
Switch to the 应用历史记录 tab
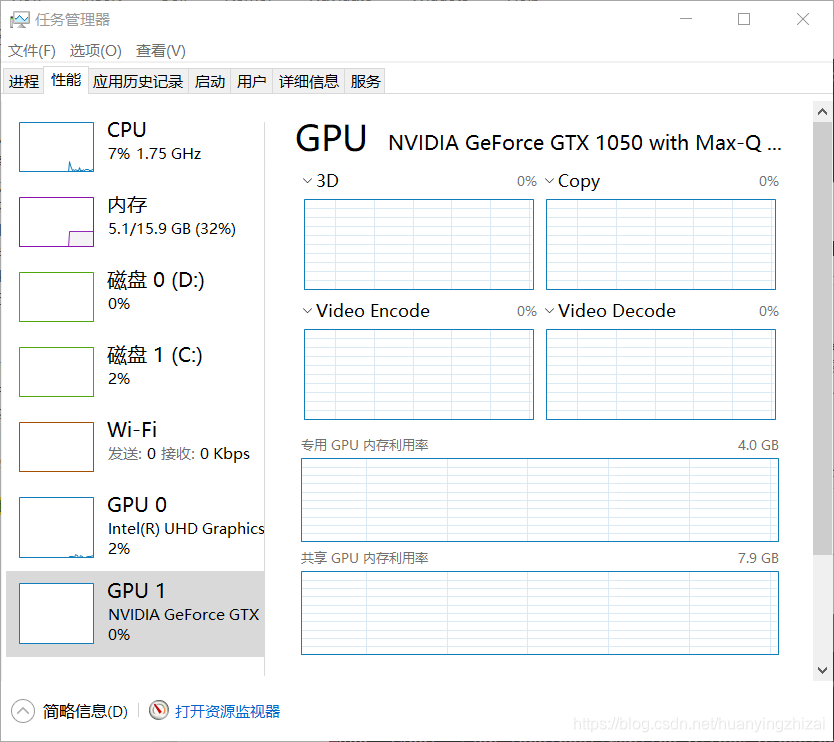click(138, 81)
